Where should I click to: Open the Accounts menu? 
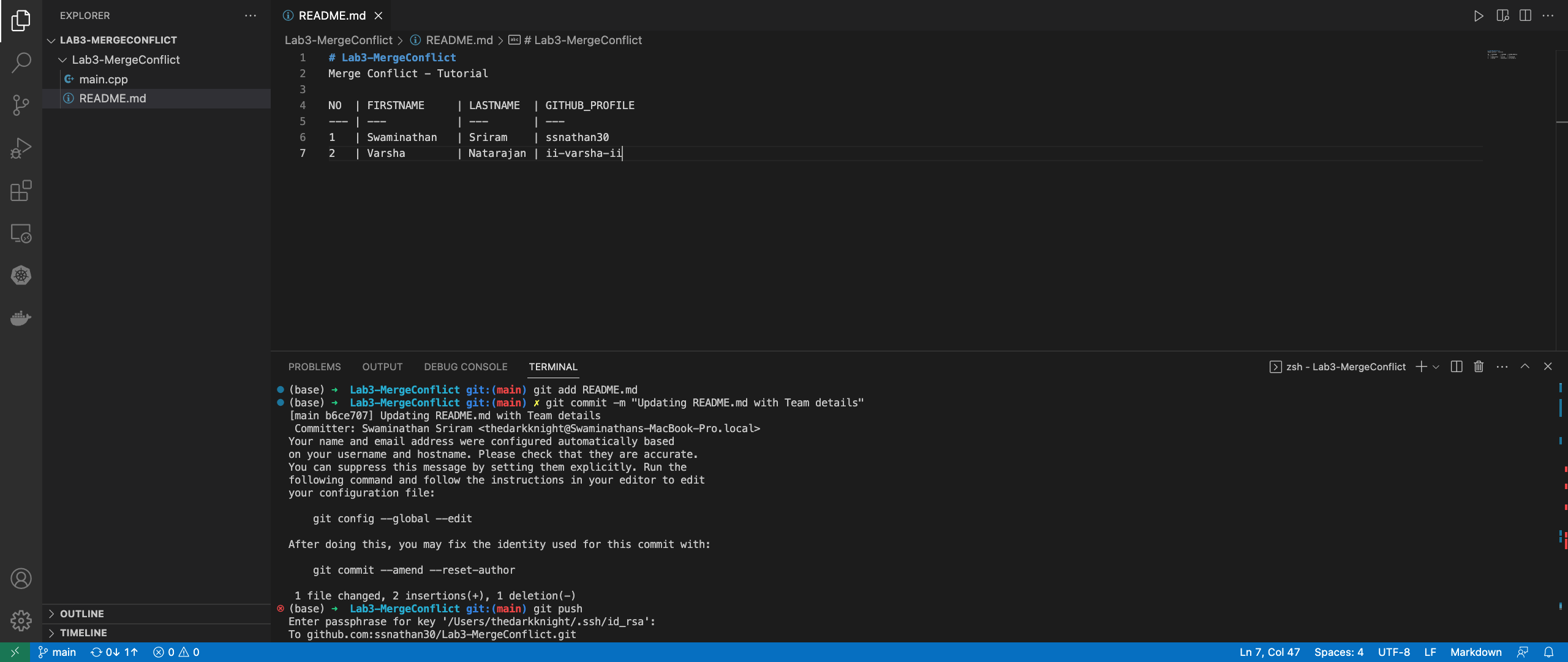[21, 579]
